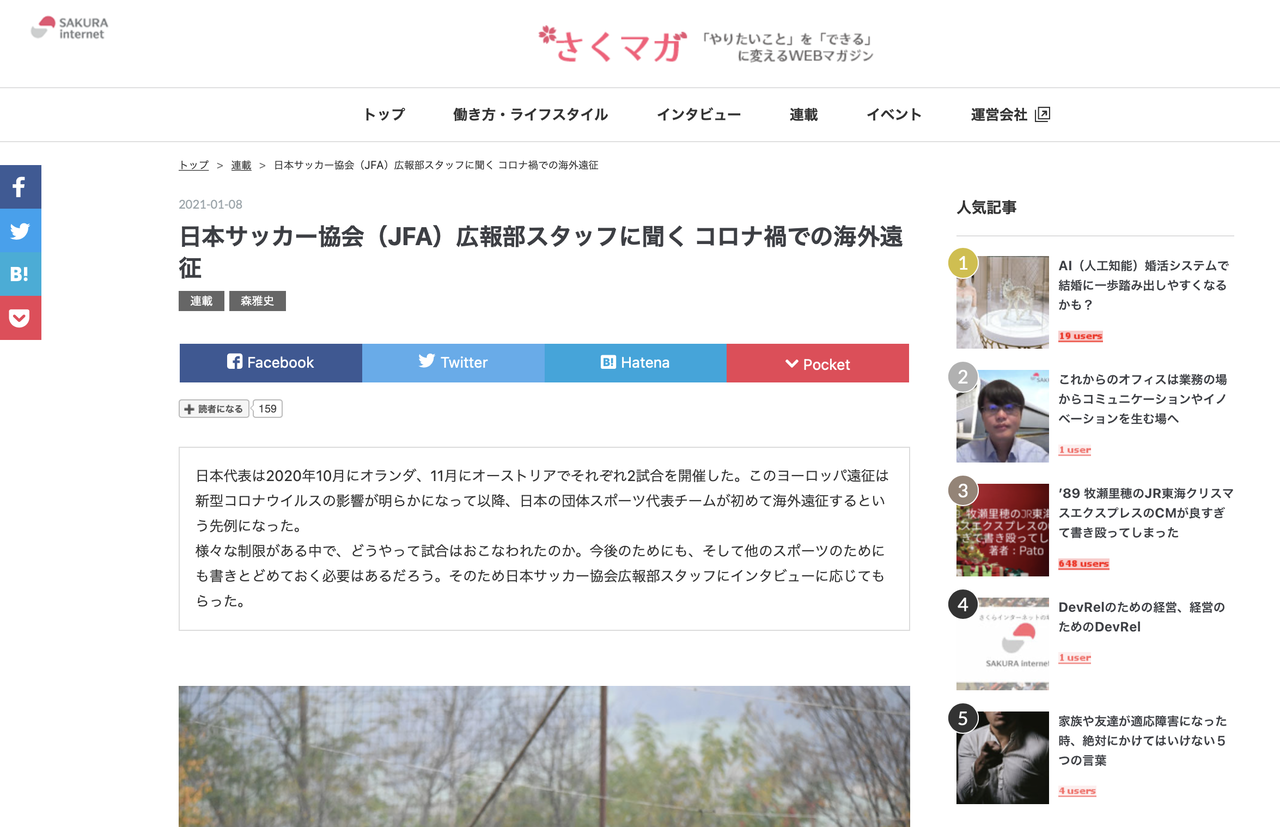Click the 森雅史 author tag

257,301
